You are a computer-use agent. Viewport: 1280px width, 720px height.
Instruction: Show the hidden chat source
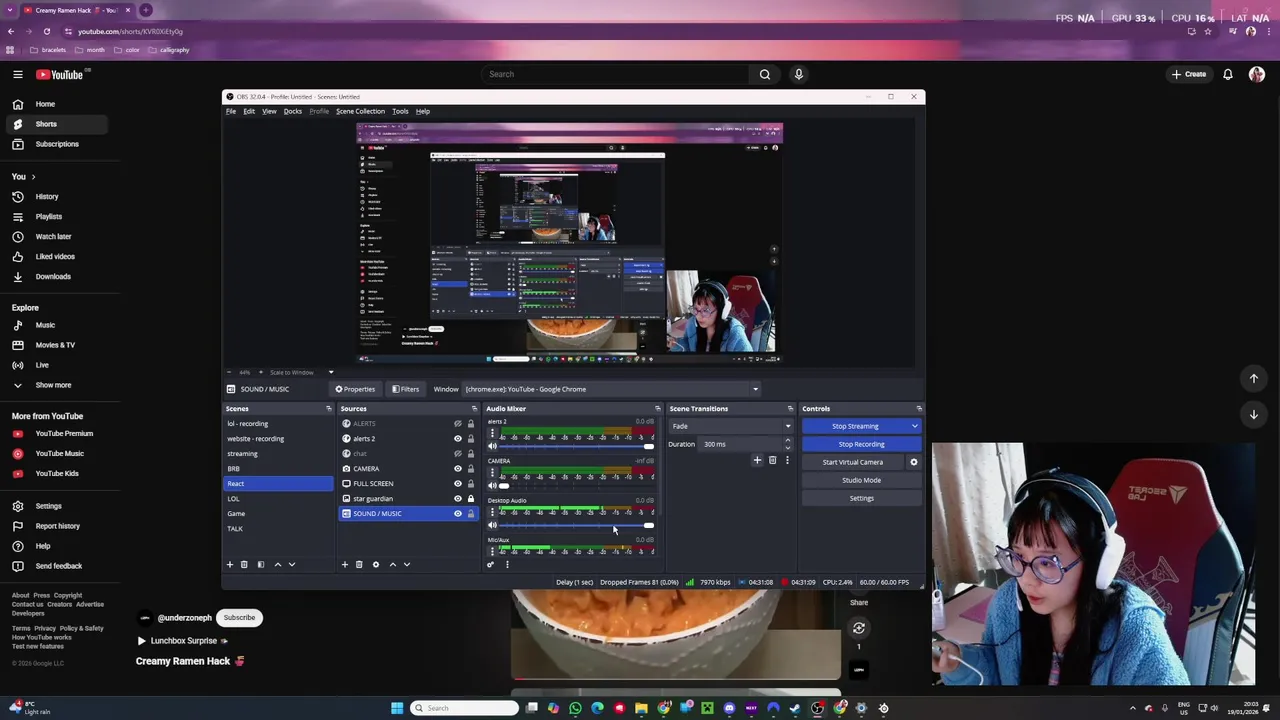[458, 453]
